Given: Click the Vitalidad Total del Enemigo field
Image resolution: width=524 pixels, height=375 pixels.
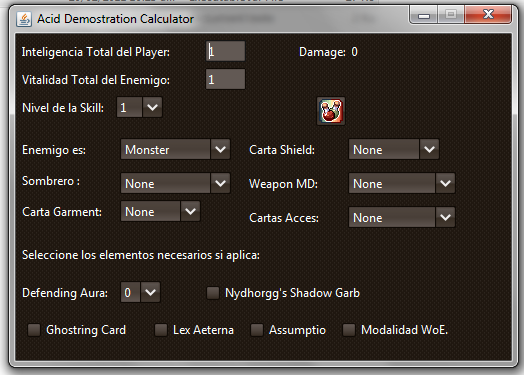Looking at the screenshot, I should [225, 79].
